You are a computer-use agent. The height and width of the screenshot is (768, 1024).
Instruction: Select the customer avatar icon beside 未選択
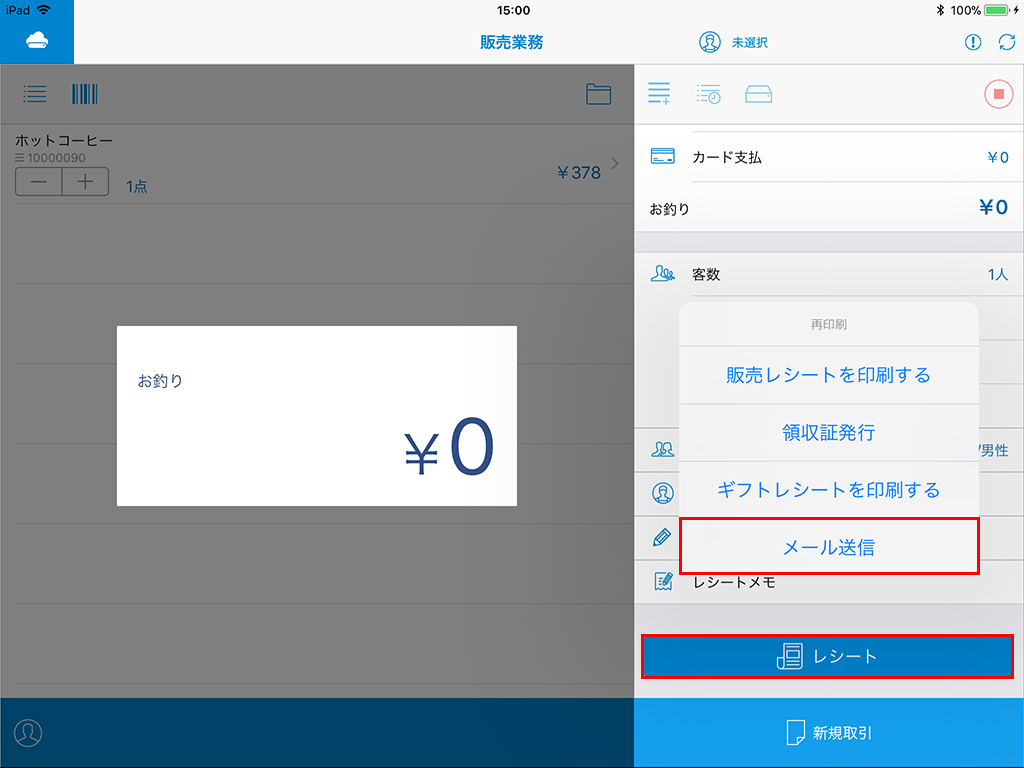710,42
